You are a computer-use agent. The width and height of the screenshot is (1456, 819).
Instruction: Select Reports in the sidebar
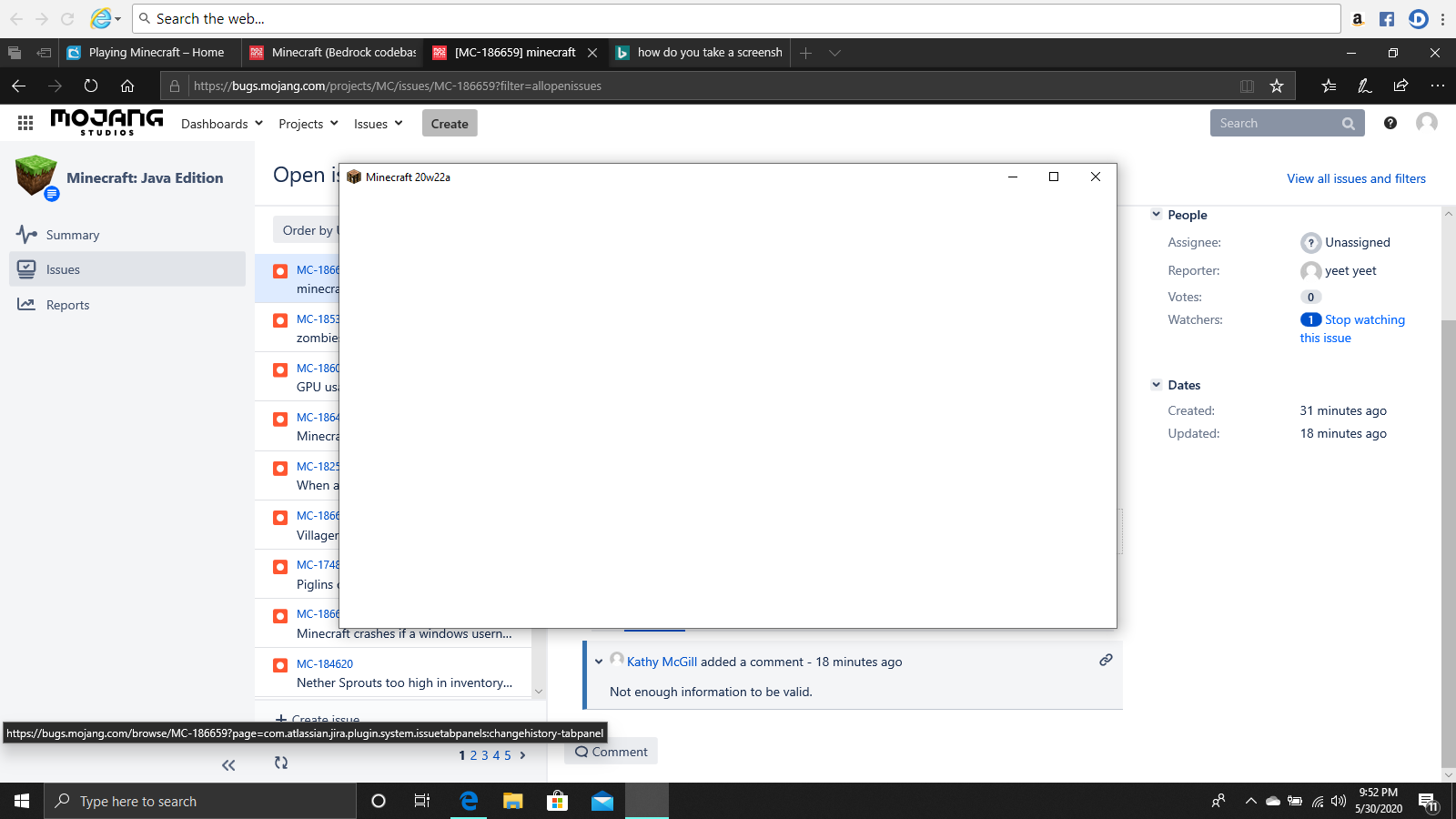(x=67, y=305)
